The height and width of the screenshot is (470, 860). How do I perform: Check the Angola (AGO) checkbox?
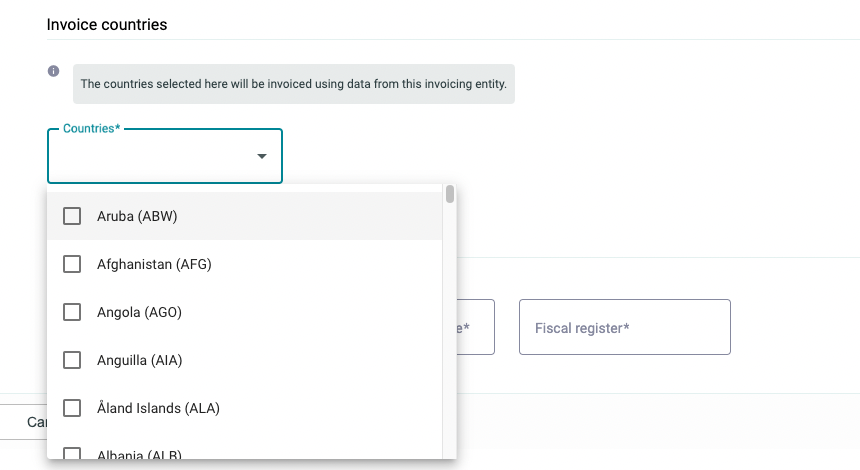pos(72,312)
